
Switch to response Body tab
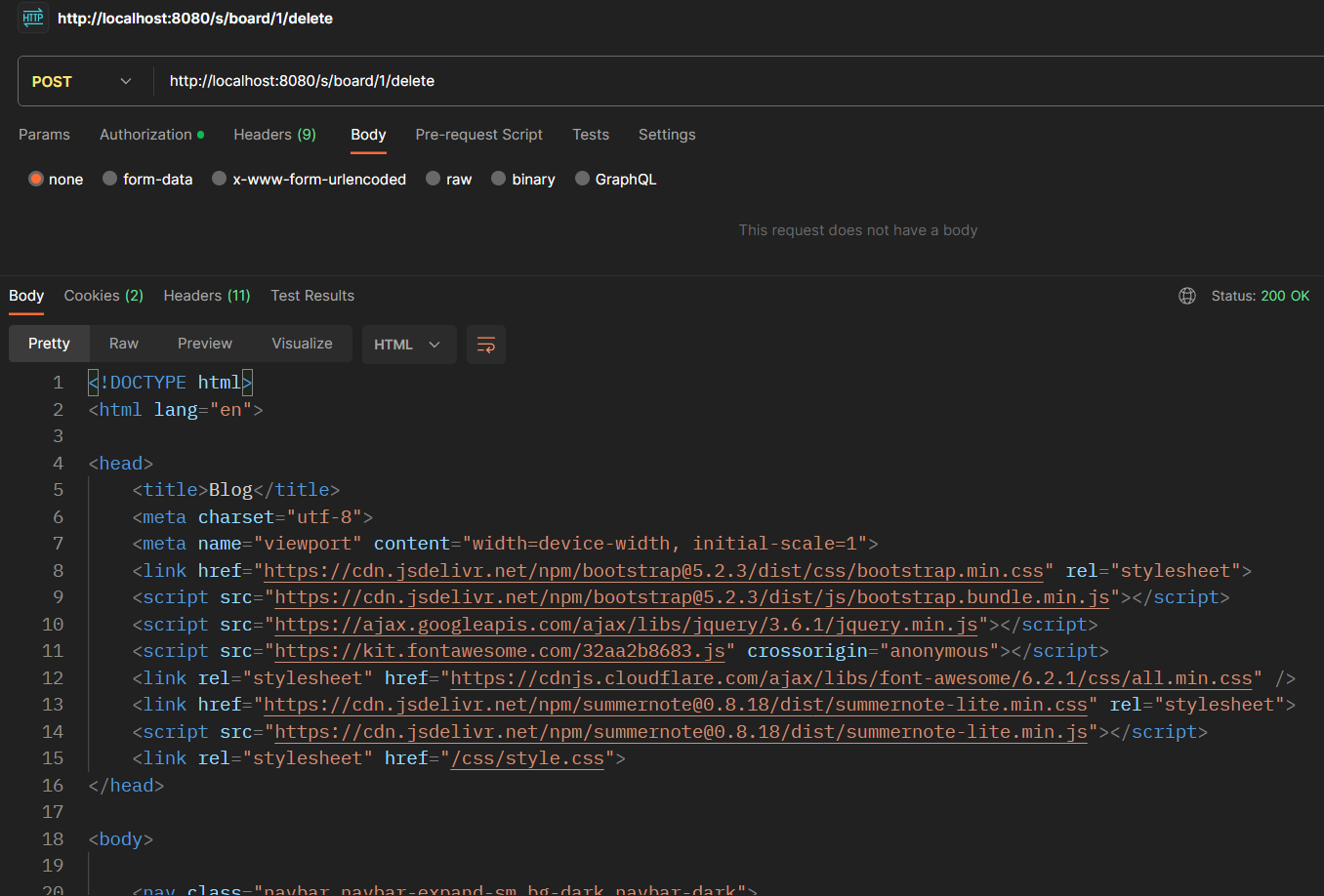pos(26,296)
